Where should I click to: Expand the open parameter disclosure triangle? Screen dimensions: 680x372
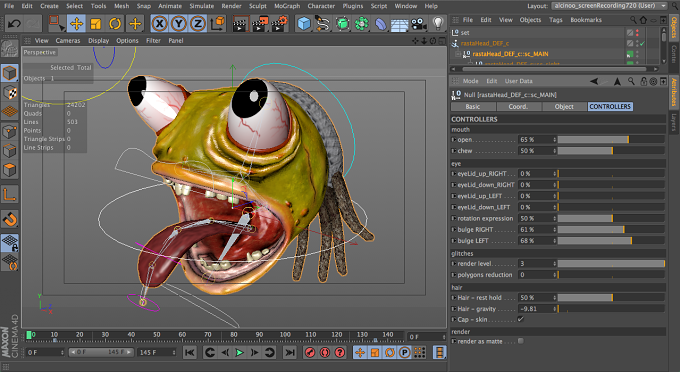tap(454, 140)
